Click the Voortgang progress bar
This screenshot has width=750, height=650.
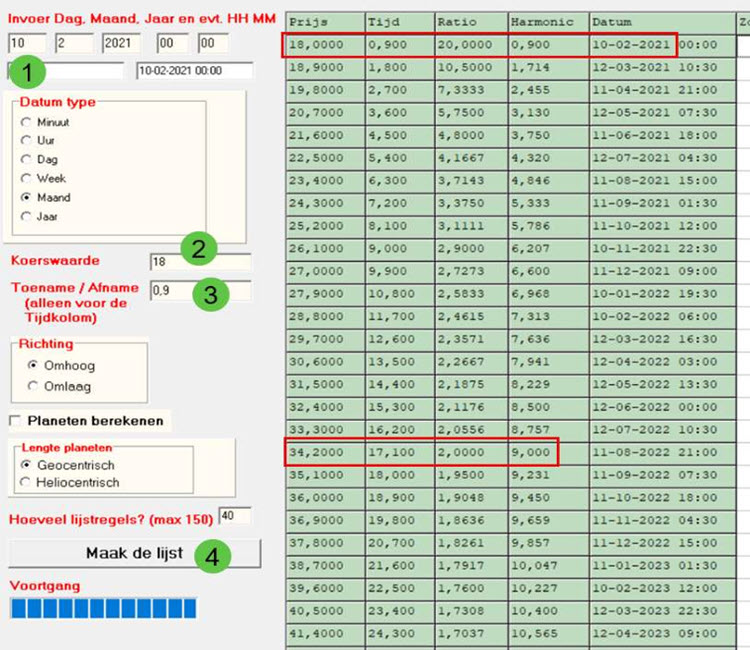click(x=103, y=608)
